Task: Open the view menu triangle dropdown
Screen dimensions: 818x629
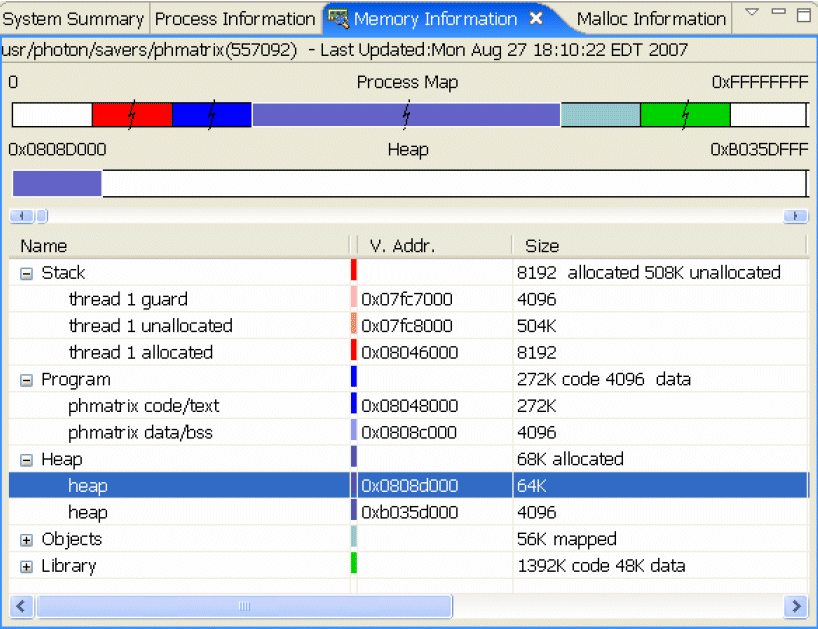Action: coord(751,12)
